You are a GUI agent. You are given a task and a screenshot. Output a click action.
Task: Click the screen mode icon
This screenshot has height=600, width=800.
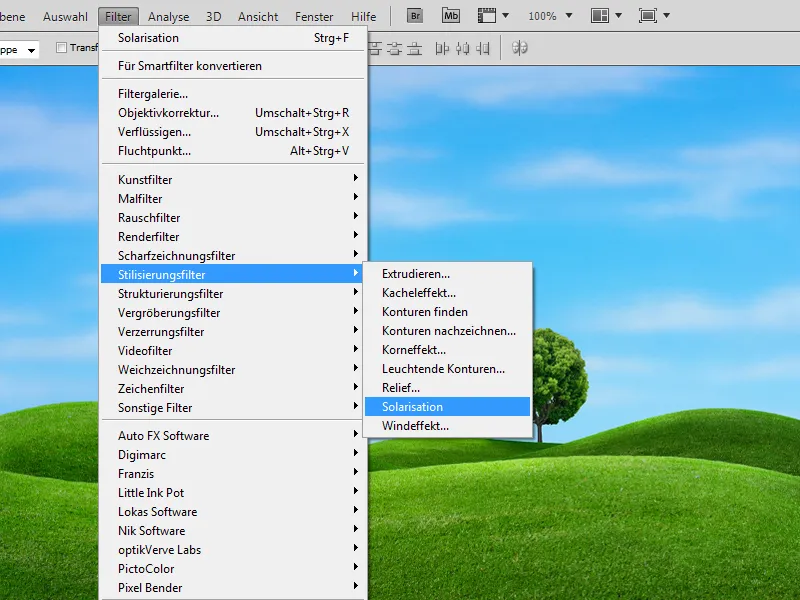click(648, 16)
